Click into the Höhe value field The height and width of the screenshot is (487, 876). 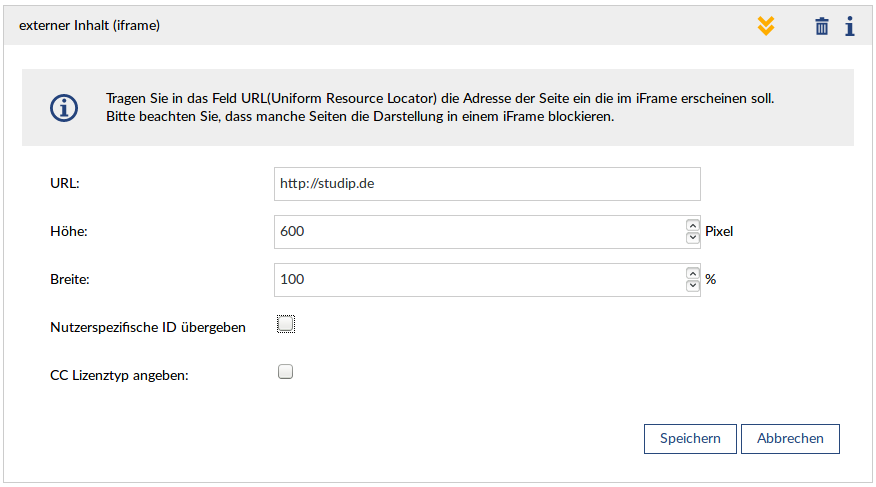(478, 231)
